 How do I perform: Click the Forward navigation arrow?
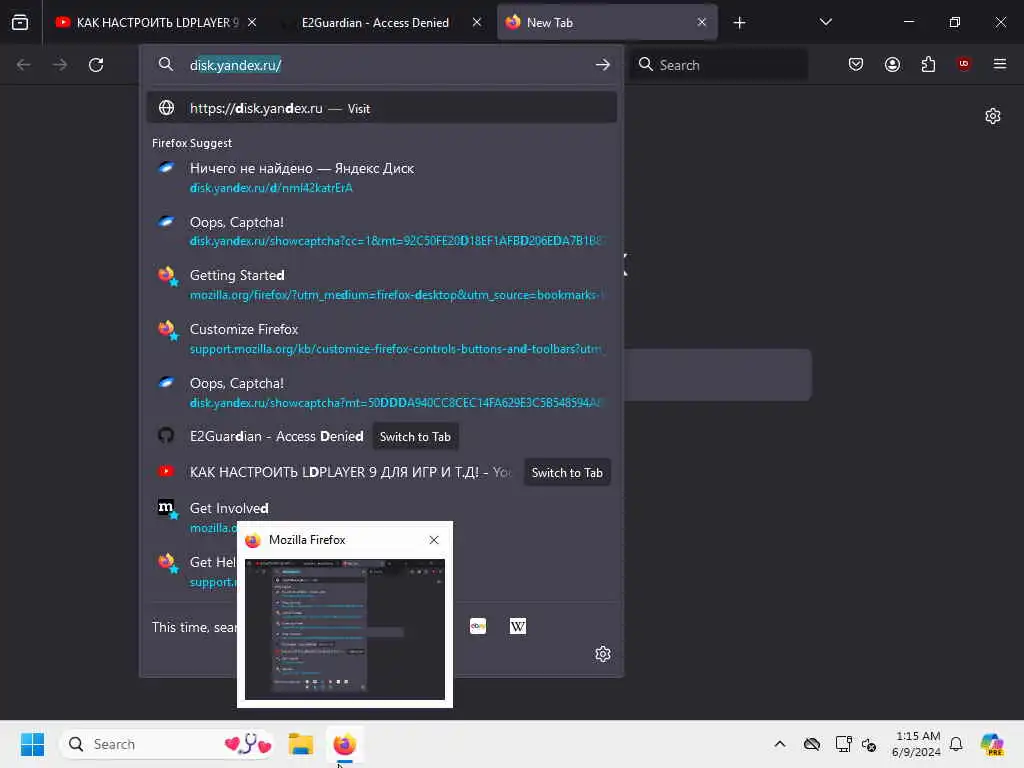click(59, 65)
